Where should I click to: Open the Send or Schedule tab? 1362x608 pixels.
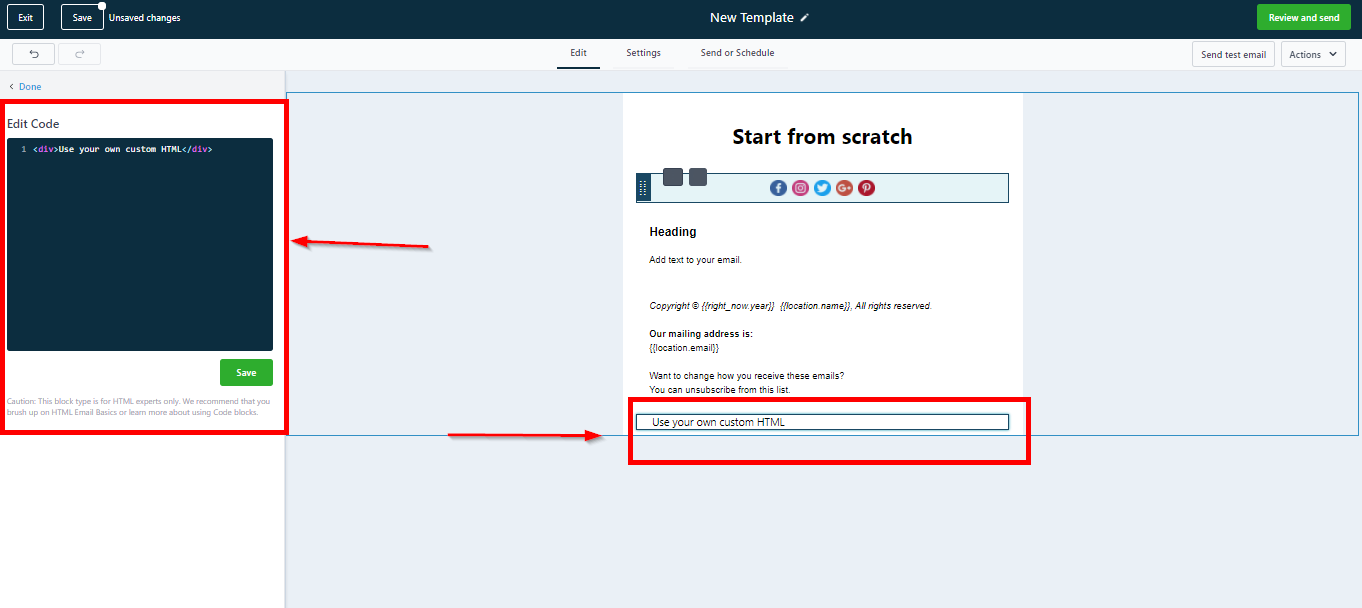(737, 53)
